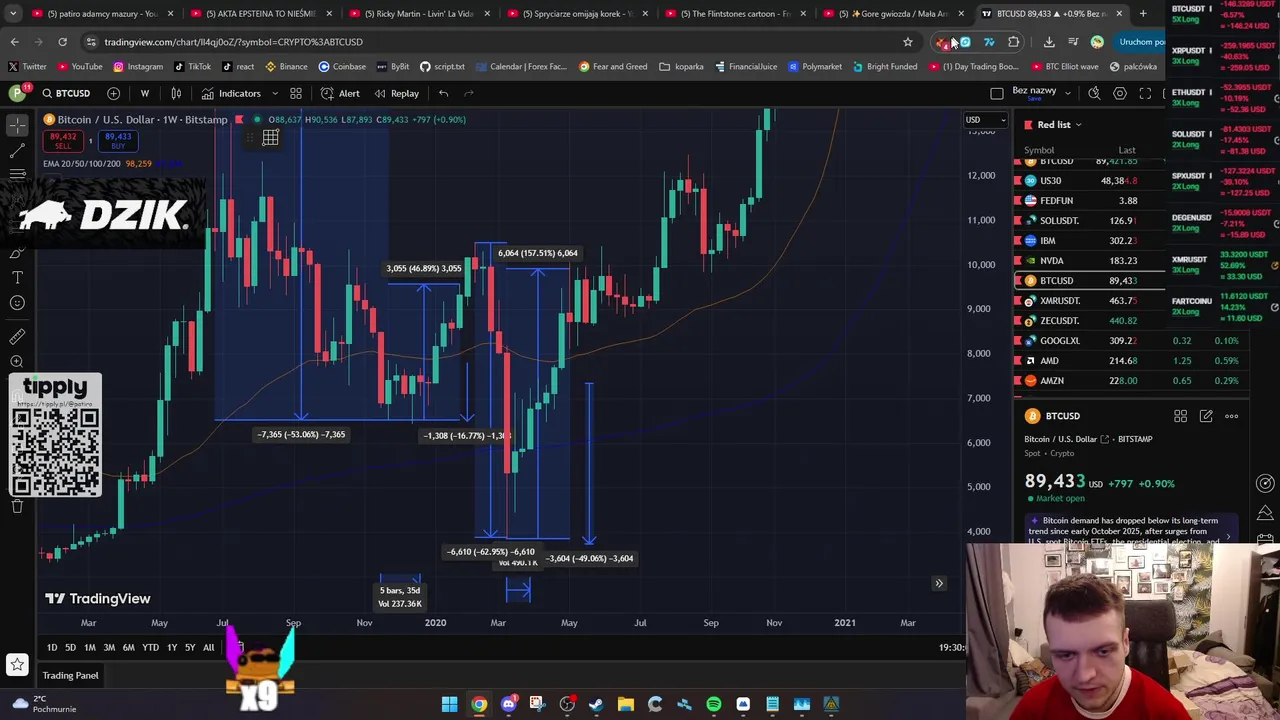The width and height of the screenshot is (1280, 720).
Task: Click the red SELL 89,432 button
Action: [63, 141]
